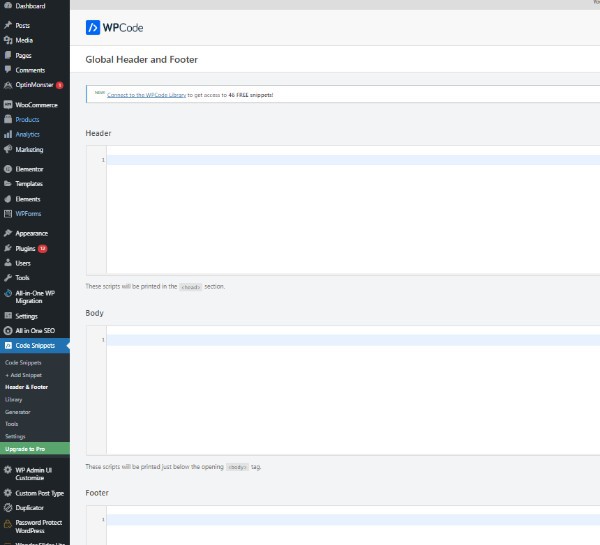Screen dimensions: 600x545
Task: Click the WPCode logo in page header
Action: (114, 28)
